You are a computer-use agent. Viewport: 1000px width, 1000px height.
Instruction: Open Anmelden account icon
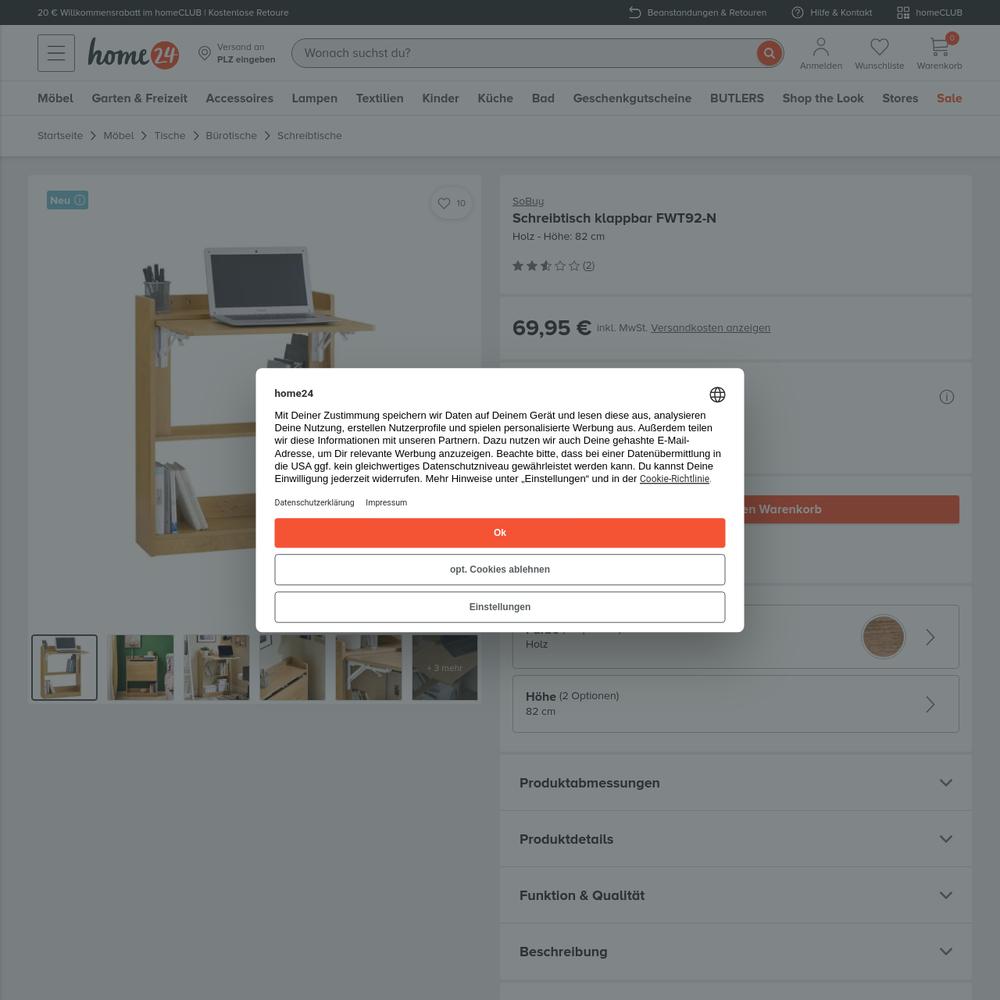(821, 53)
